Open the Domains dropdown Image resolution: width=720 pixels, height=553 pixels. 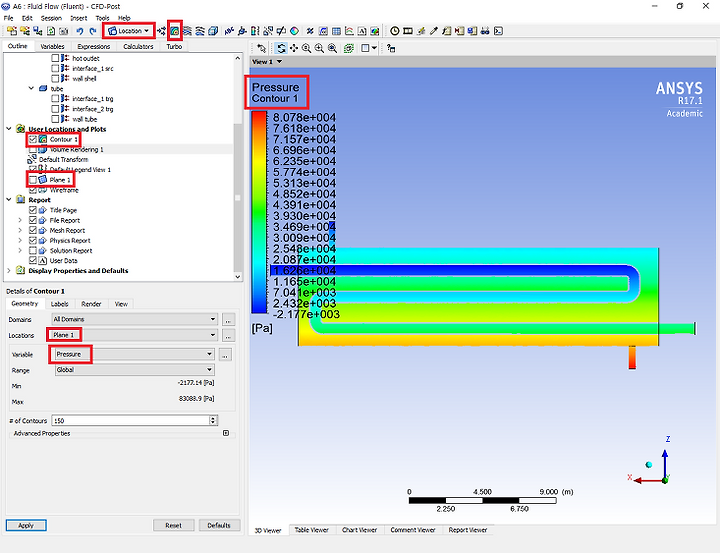coord(135,319)
